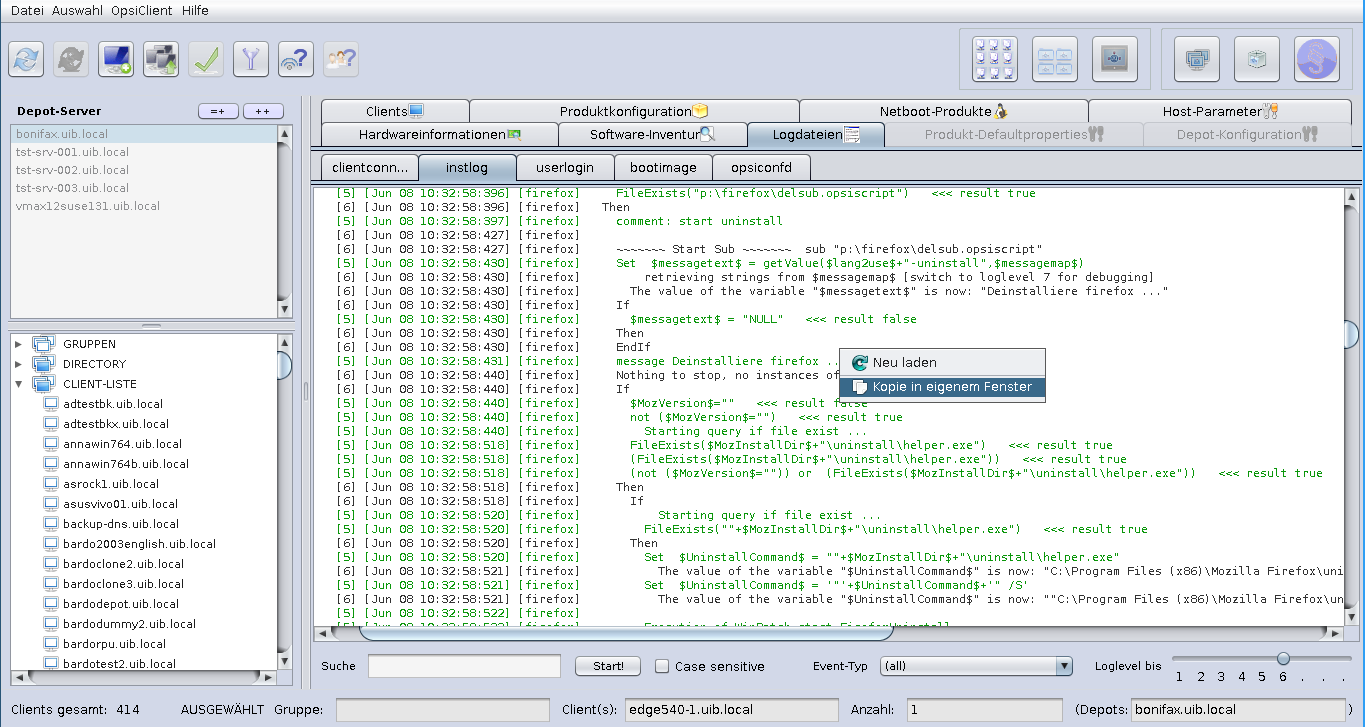The height and width of the screenshot is (727, 1365).
Task: Select Neu laden from context menu
Action: point(942,363)
